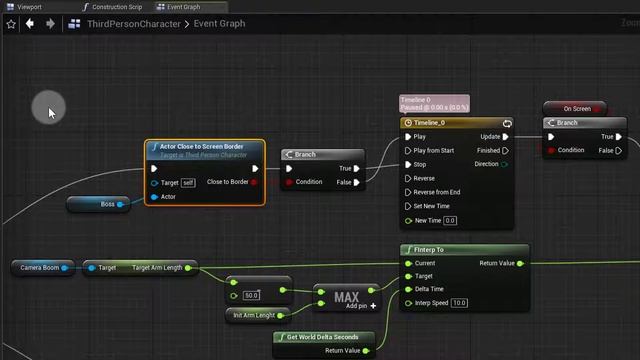Click the Timeline Play input pin
The height and width of the screenshot is (360, 640).
pyautogui.click(x=408, y=137)
